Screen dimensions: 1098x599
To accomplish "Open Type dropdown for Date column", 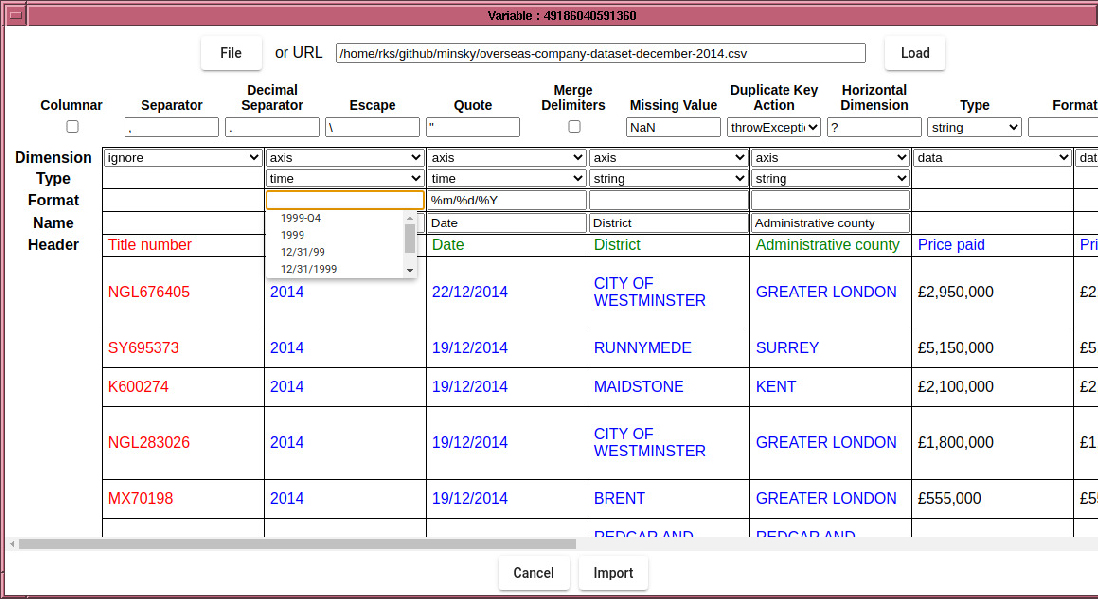I will (x=507, y=179).
